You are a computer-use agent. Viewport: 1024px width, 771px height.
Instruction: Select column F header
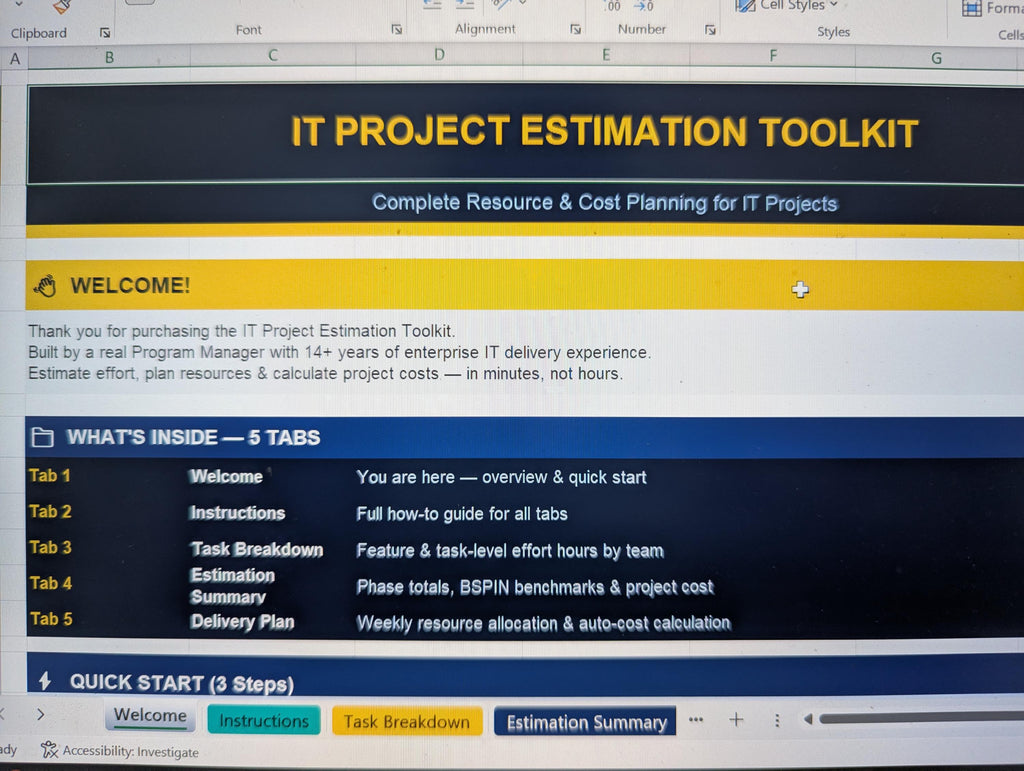click(x=773, y=55)
